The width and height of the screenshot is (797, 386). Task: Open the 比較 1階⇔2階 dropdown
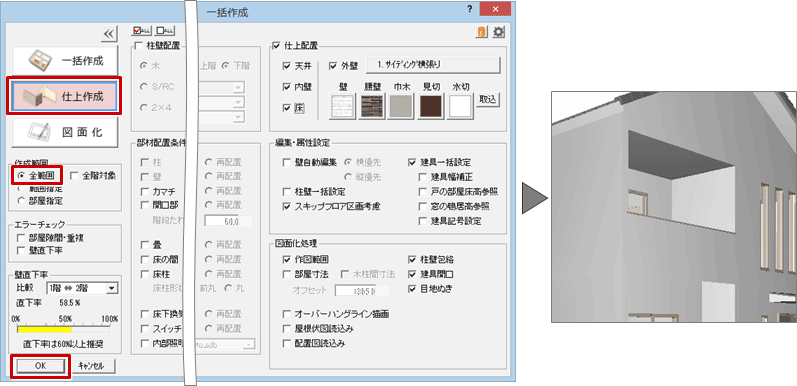click(82, 288)
